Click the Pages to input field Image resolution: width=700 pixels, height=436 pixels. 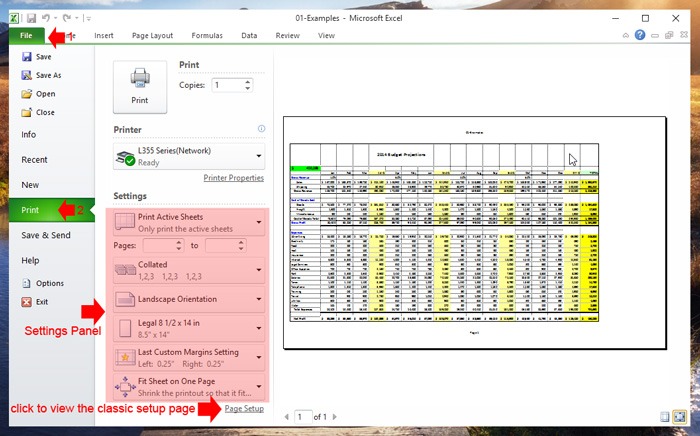coord(221,245)
